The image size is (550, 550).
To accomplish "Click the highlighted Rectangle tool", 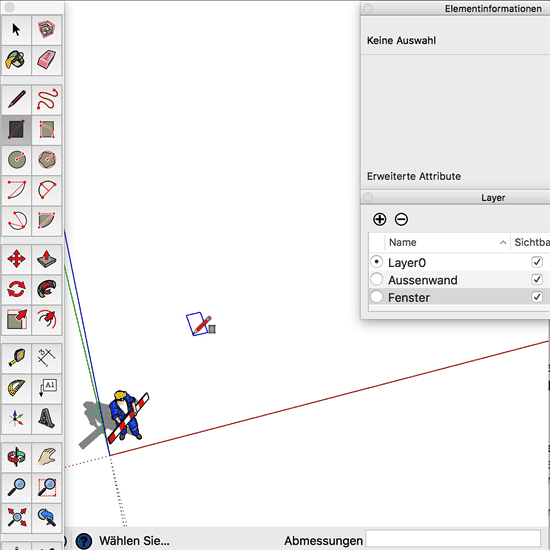I will click(16, 130).
